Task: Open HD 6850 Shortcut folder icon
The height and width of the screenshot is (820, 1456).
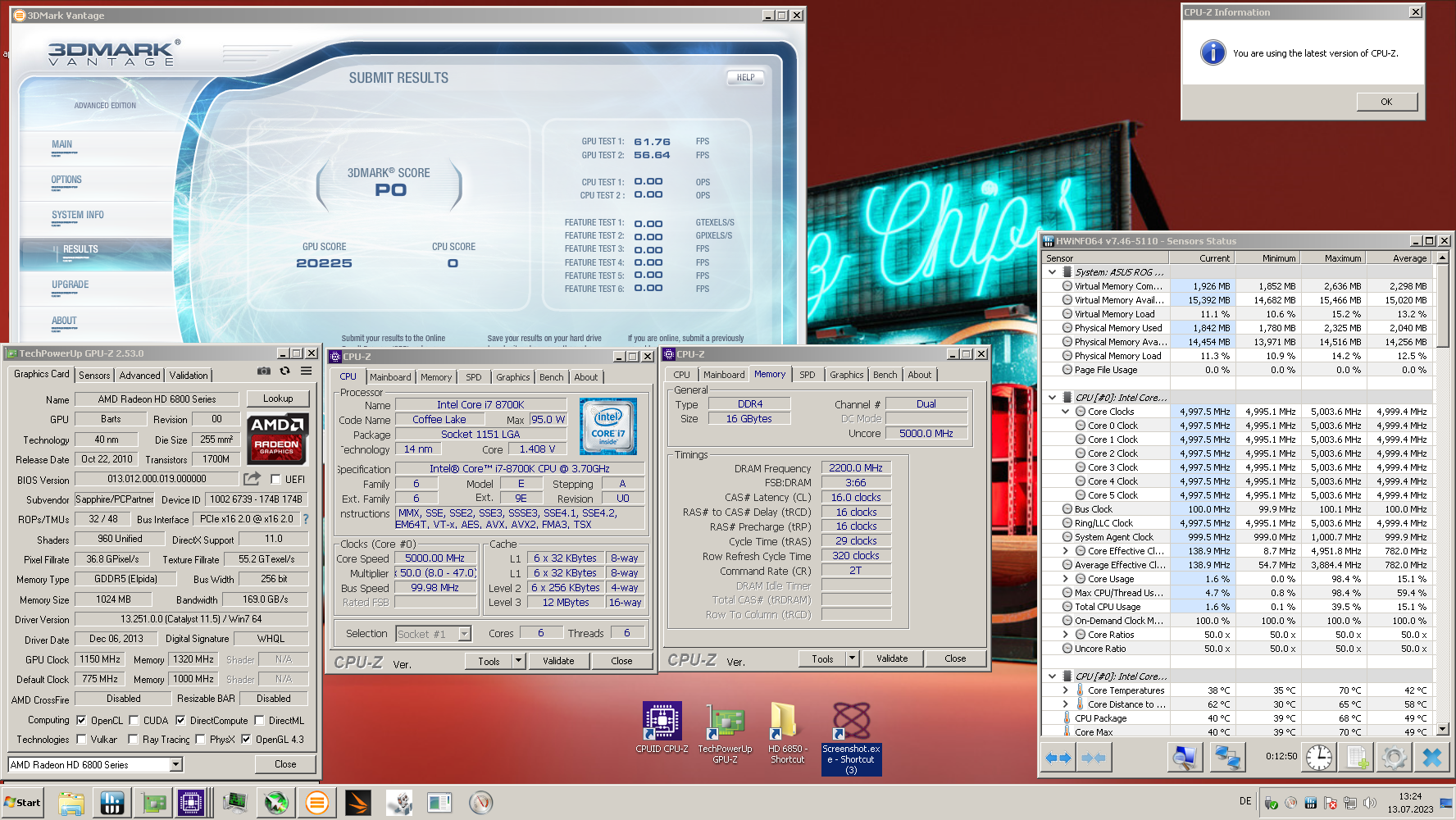Action: 787,734
